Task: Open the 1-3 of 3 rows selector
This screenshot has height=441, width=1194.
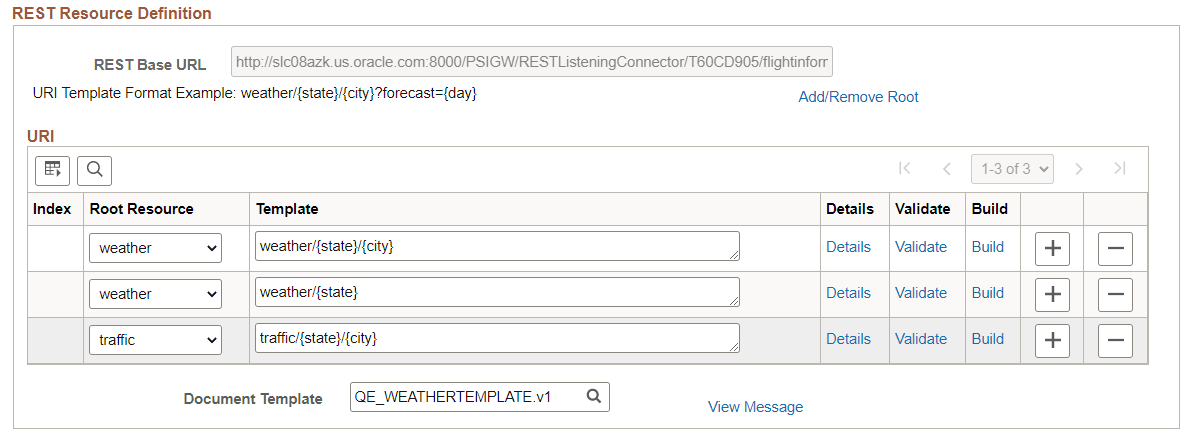Action: [x=1013, y=169]
